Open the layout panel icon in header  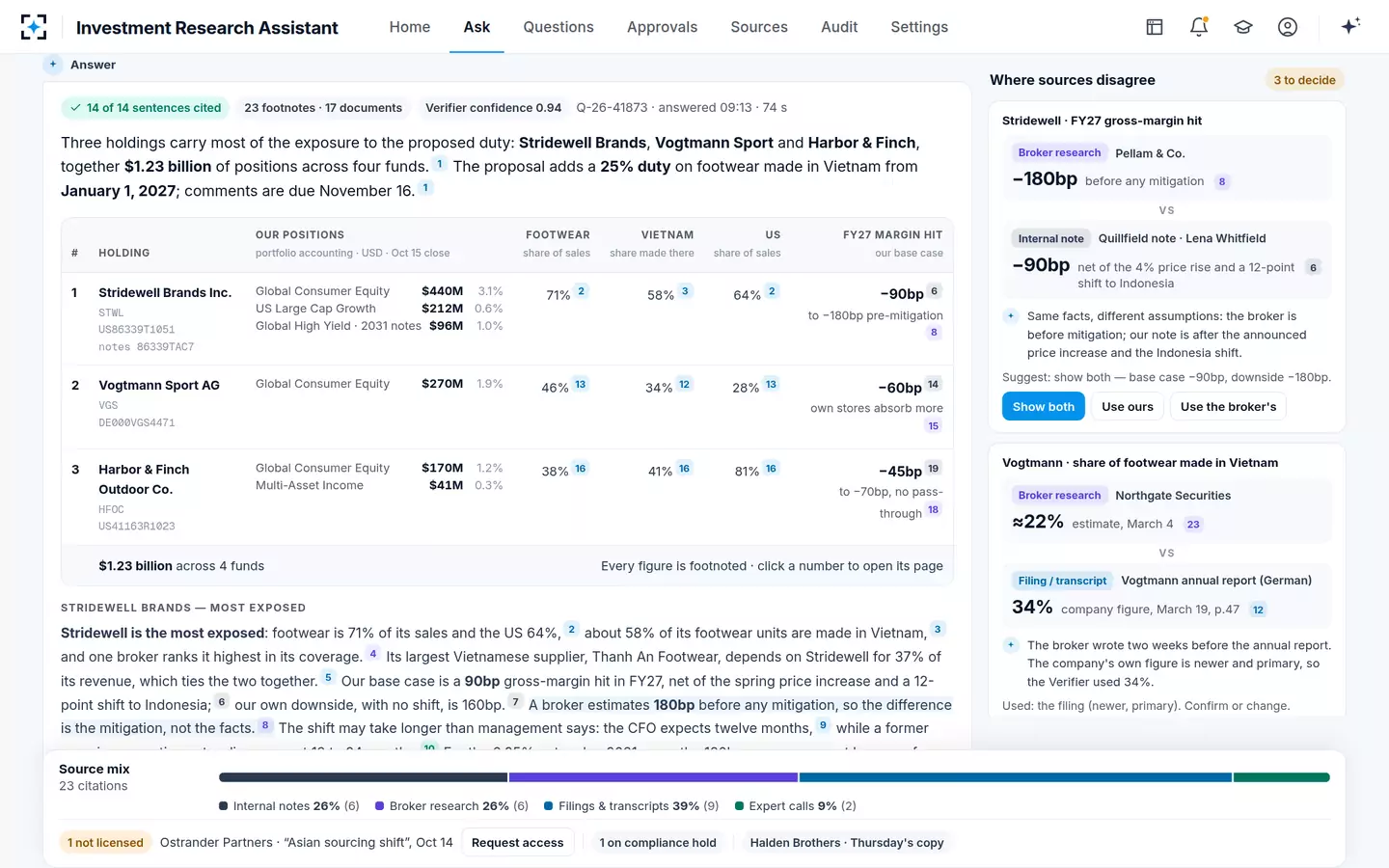click(x=1155, y=27)
